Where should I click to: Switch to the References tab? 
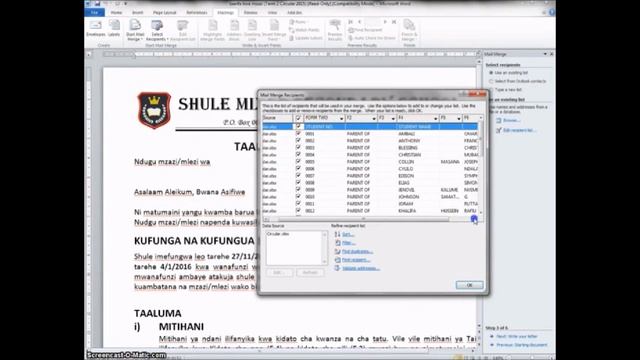pyautogui.click(x=197, y=13)
